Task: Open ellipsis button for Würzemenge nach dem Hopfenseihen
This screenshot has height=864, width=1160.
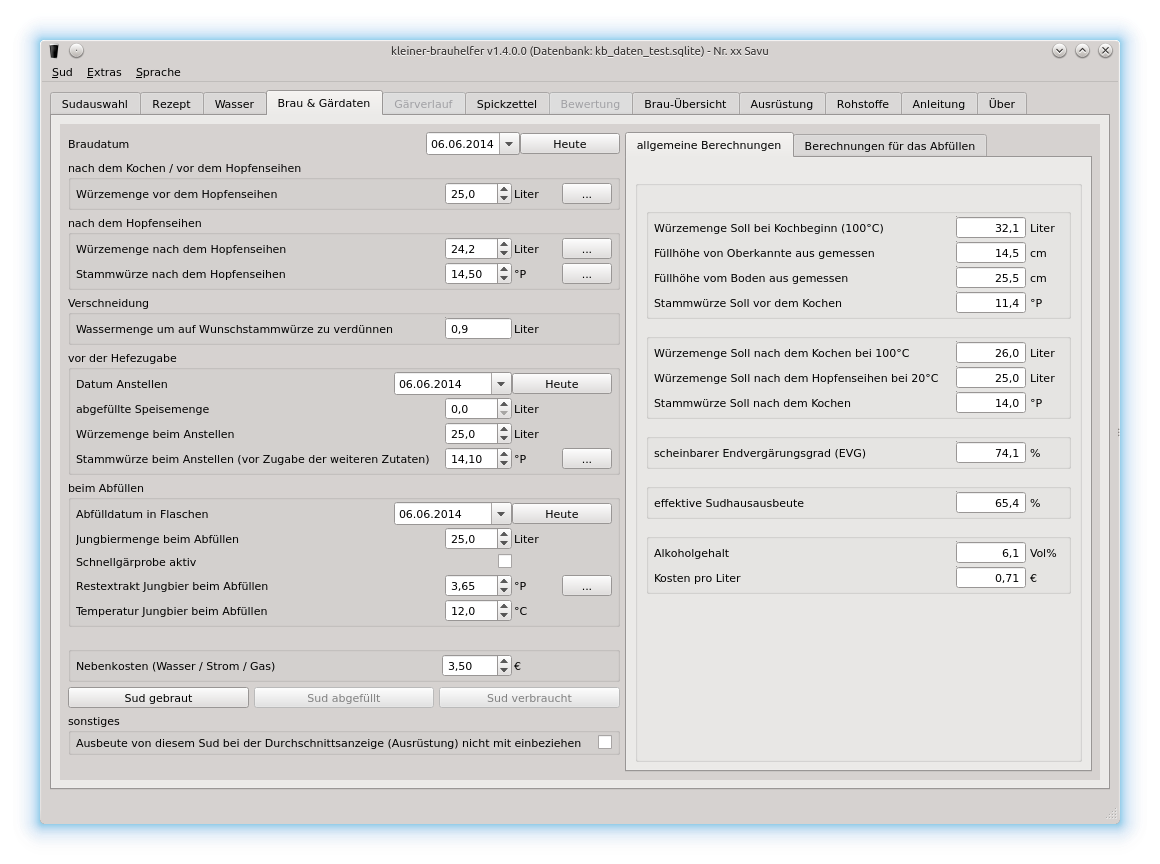Action: (586, 249)
